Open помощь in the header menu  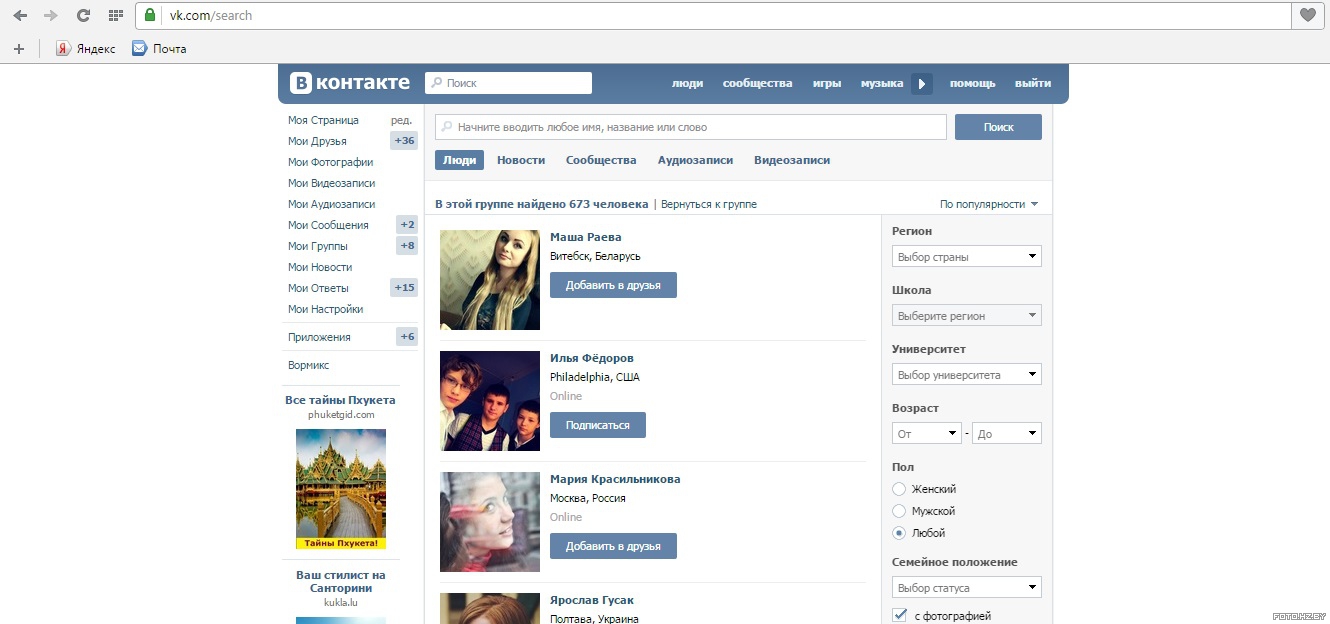tap(972, 84)
